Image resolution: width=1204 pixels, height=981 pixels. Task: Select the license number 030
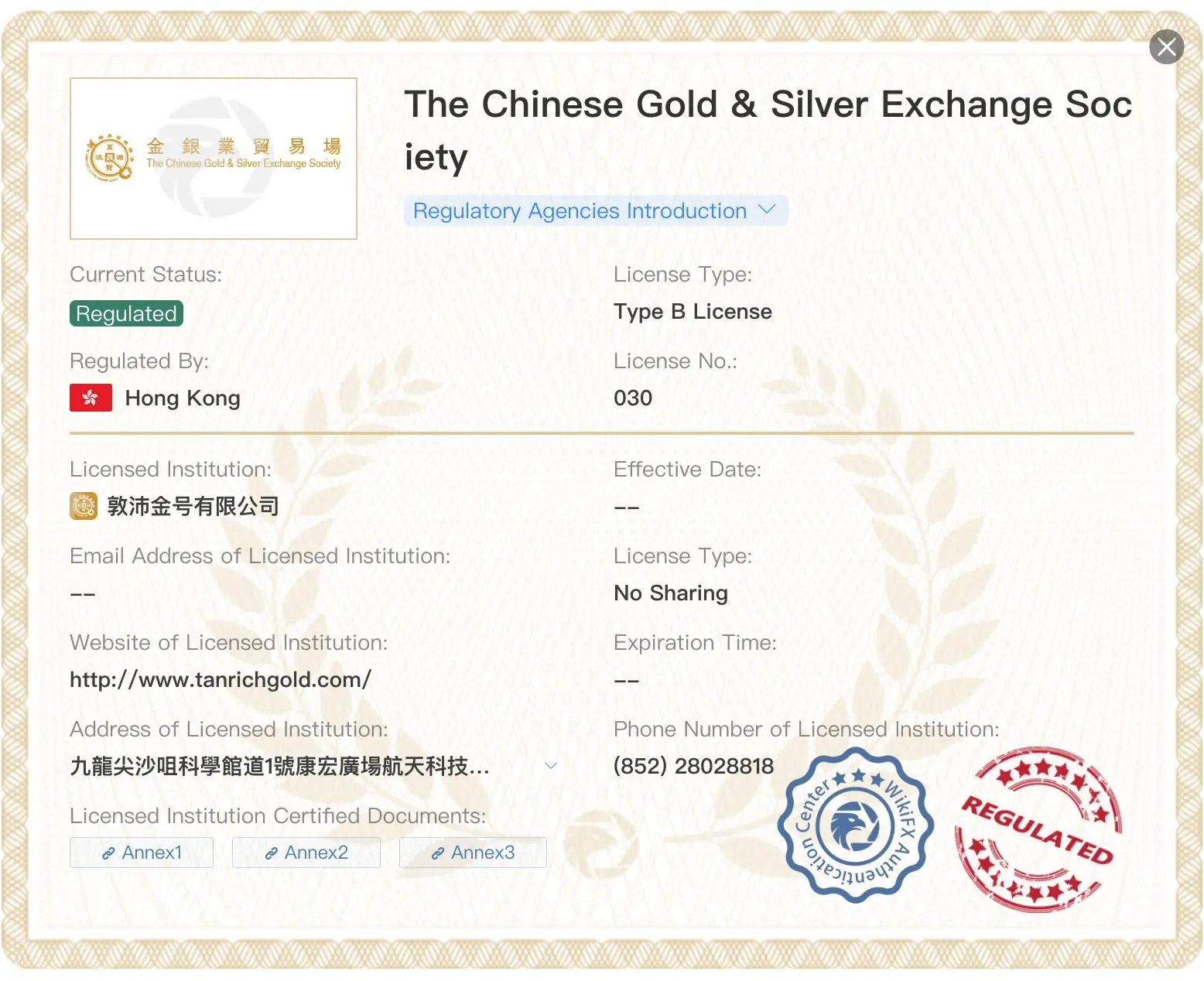(633, 398)
